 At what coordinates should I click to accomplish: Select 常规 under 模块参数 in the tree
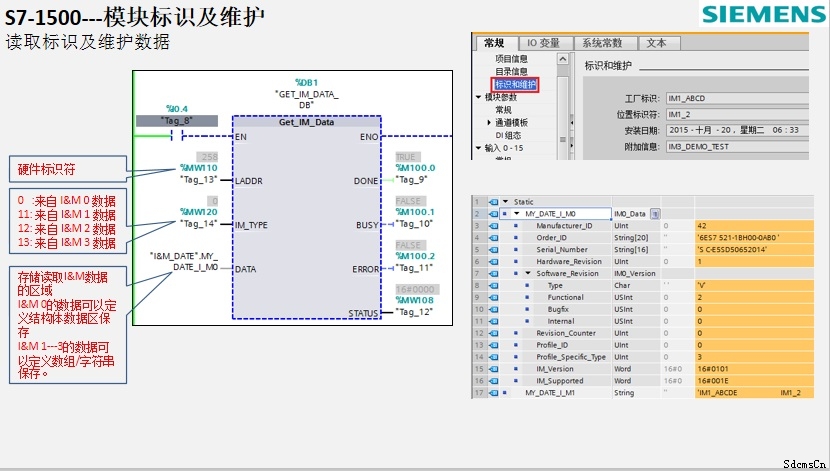point(503,110)
